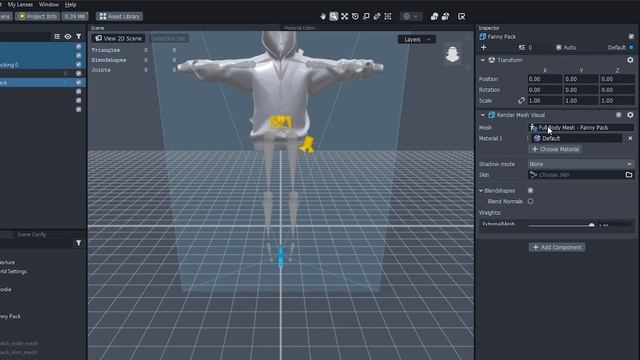
Task: Select the yellow fanny pack mesh in viewport
Action: [x=281, y=122]
